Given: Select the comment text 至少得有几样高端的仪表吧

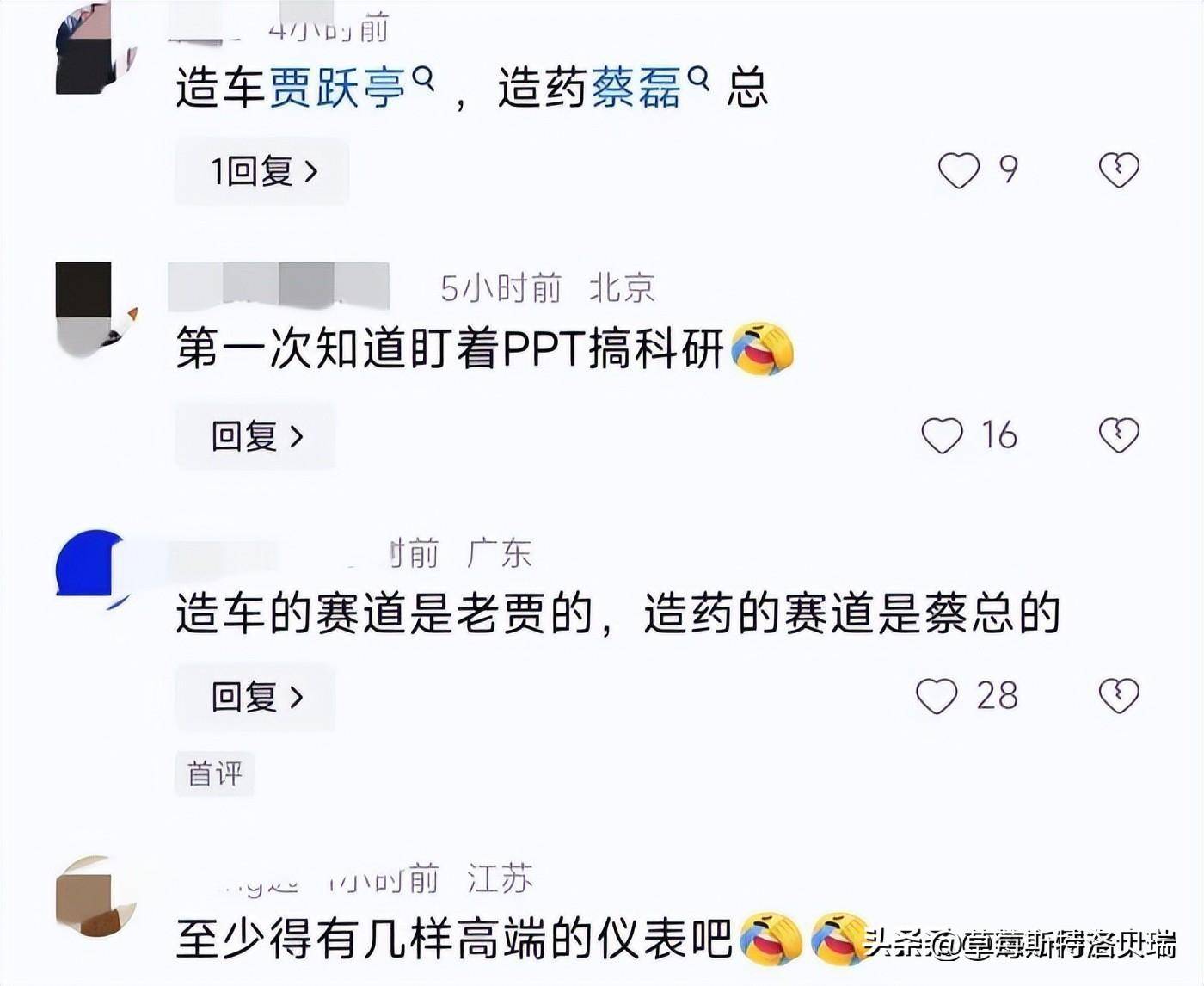Looking at the screenshot, I should (x=454, y=938).
